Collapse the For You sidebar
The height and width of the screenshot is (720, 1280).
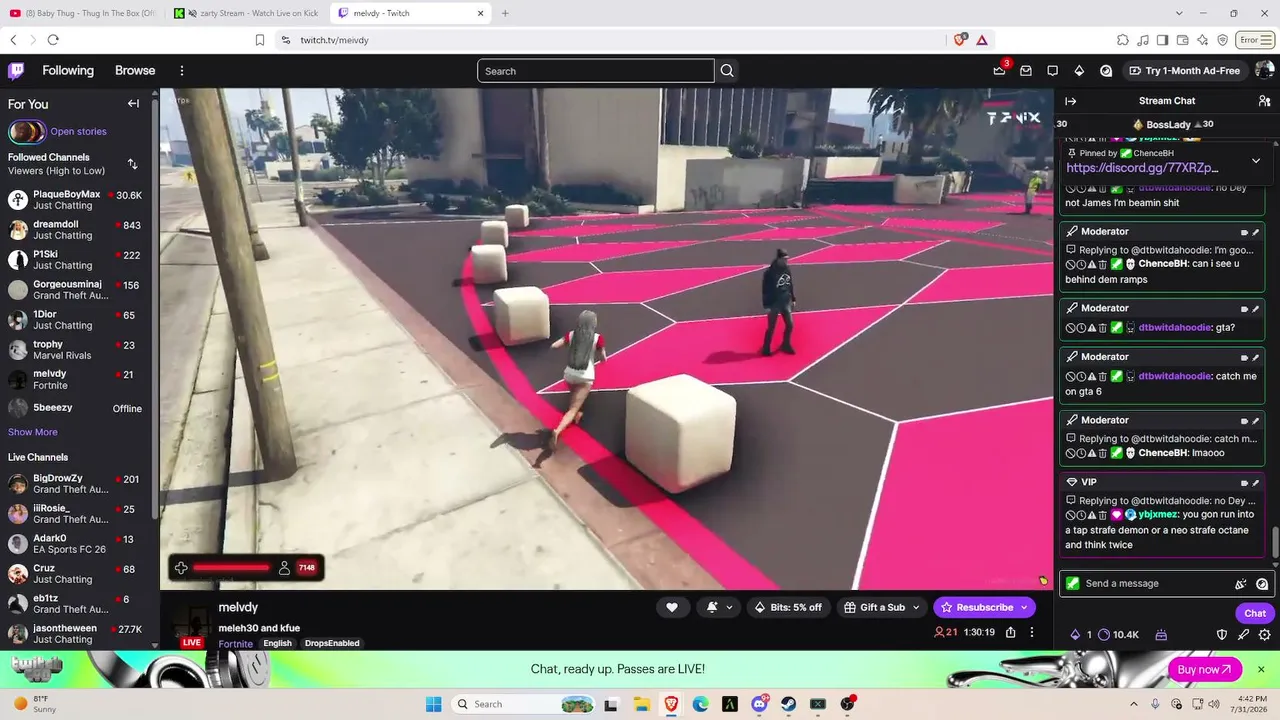[x=133, y=103]
